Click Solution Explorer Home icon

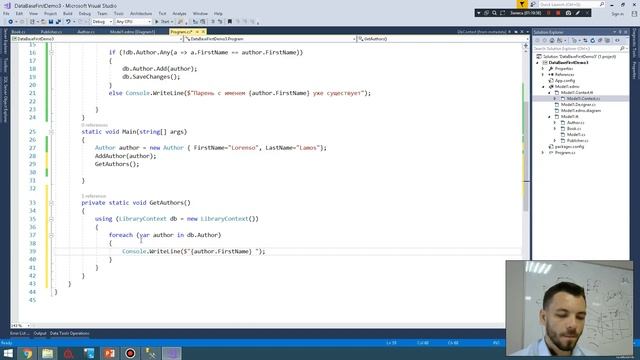click(552, 40)
